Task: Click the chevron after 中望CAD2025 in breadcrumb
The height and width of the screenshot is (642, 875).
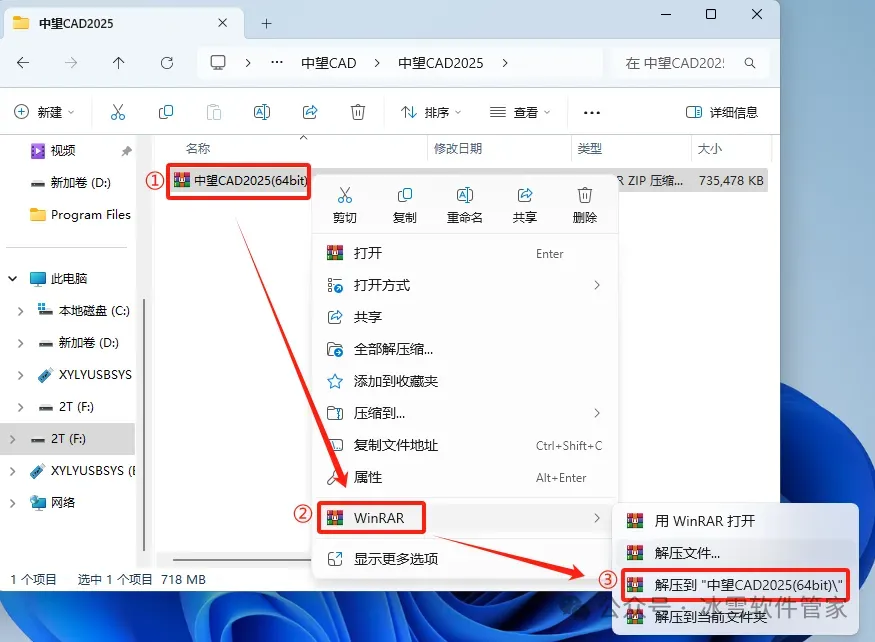Action: 504,63
